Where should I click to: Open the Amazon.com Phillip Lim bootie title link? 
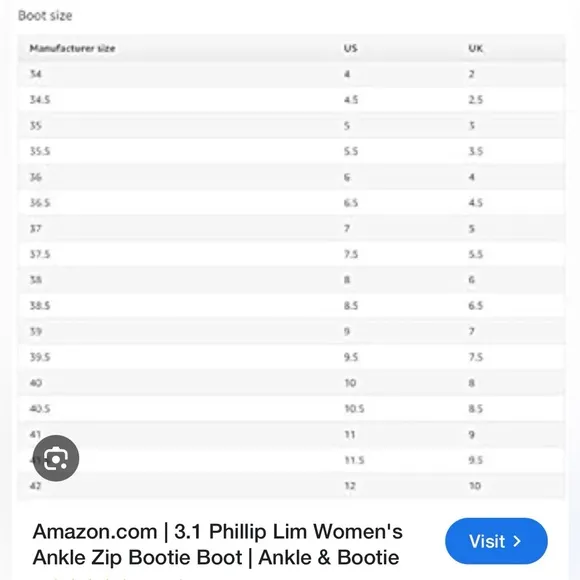coord(218,544)
